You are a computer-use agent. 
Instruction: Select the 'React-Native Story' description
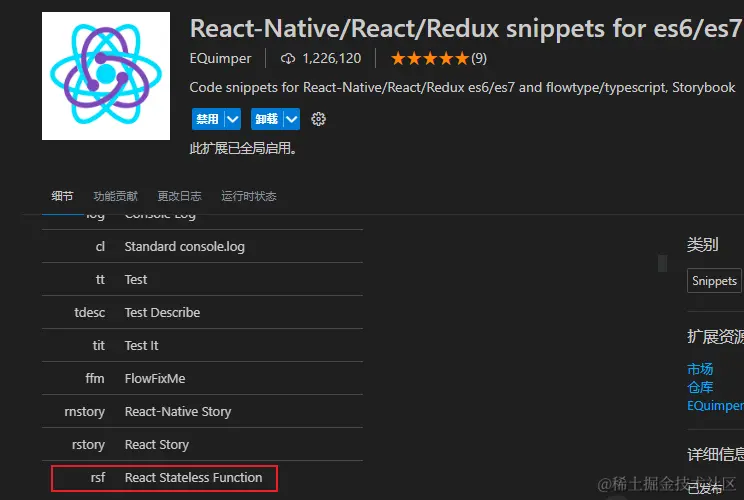178,411
